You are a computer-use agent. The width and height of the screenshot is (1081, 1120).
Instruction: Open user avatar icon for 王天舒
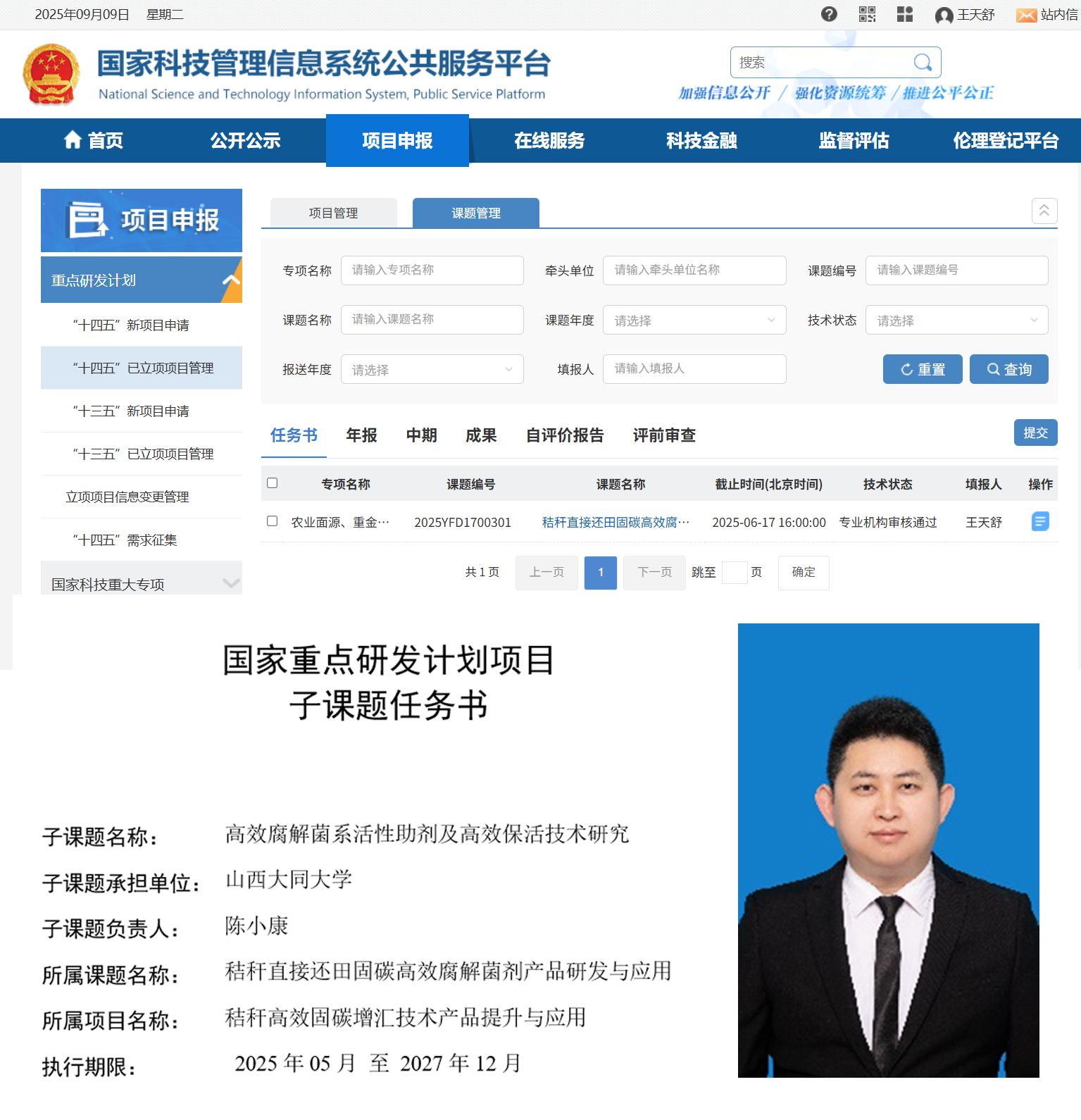pos(944,15)
